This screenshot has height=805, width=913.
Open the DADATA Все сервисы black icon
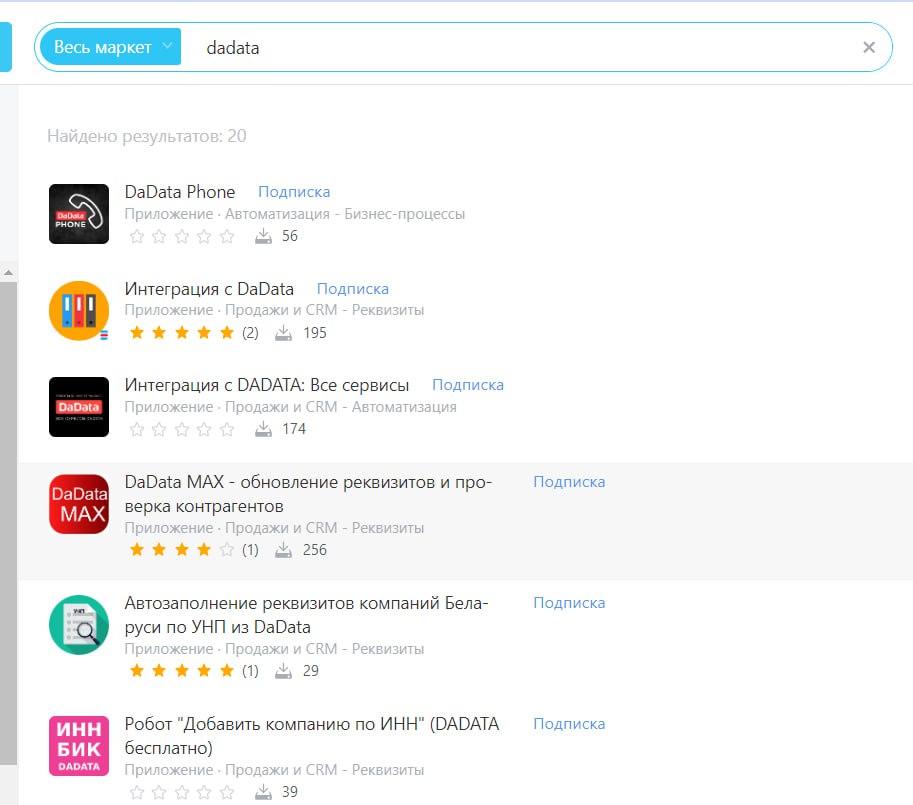pyautogui.click(x=79, y=407)
